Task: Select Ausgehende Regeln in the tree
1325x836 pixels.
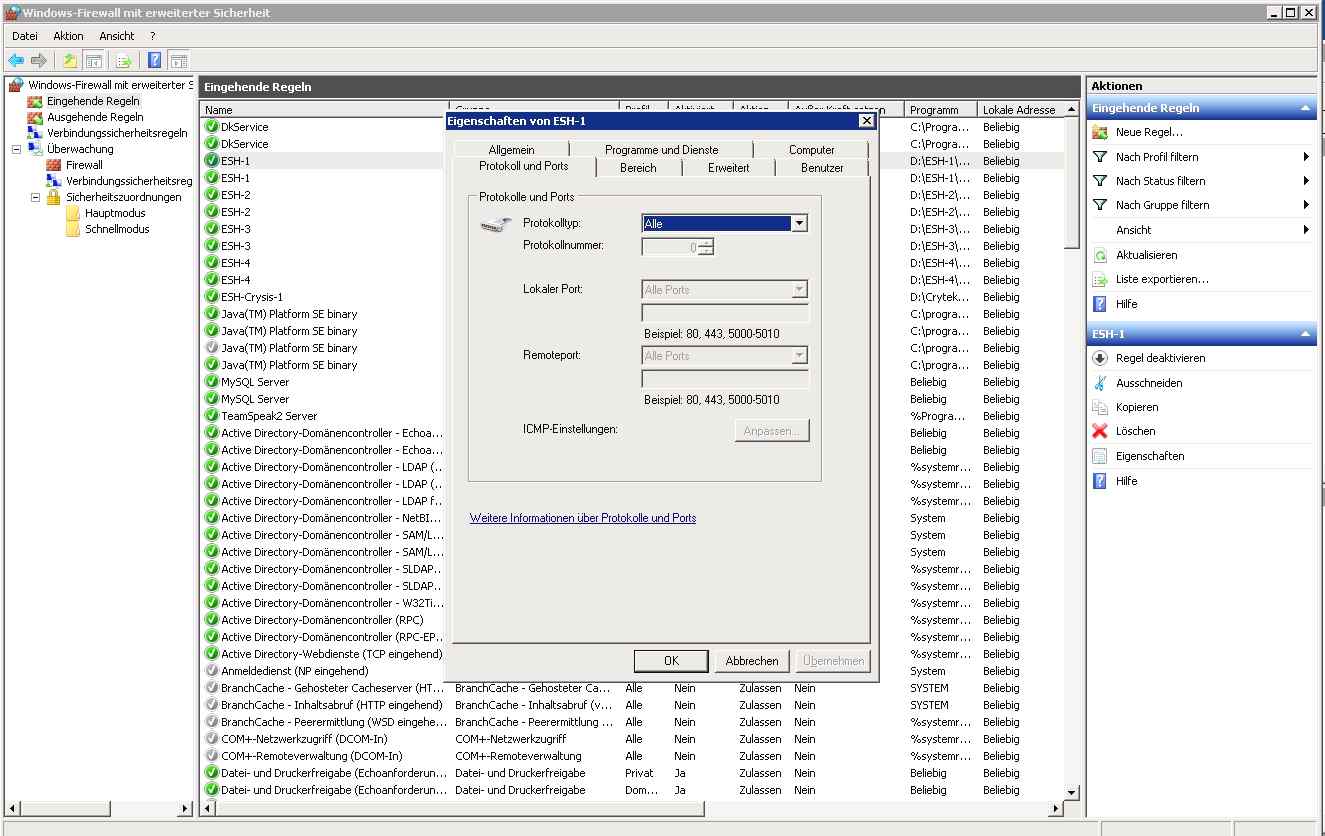Action: [95, 117]
